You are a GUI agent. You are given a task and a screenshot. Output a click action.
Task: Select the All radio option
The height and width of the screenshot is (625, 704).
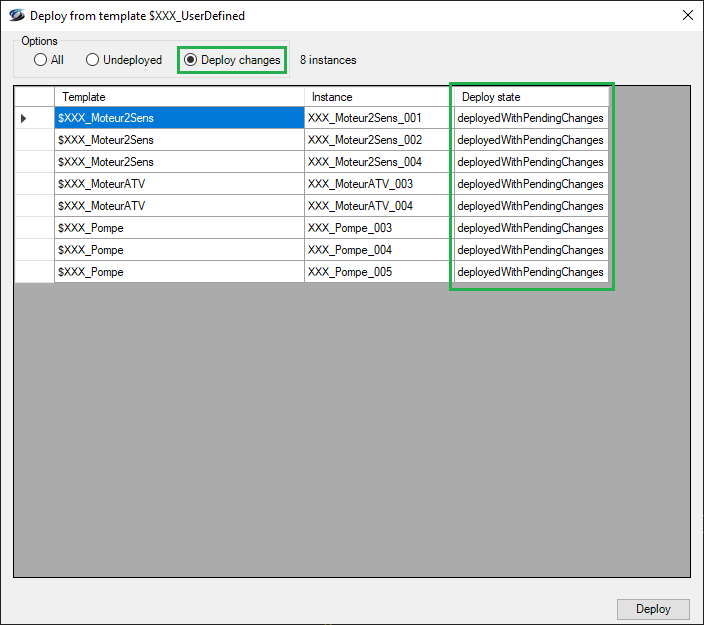pos(41,60)
